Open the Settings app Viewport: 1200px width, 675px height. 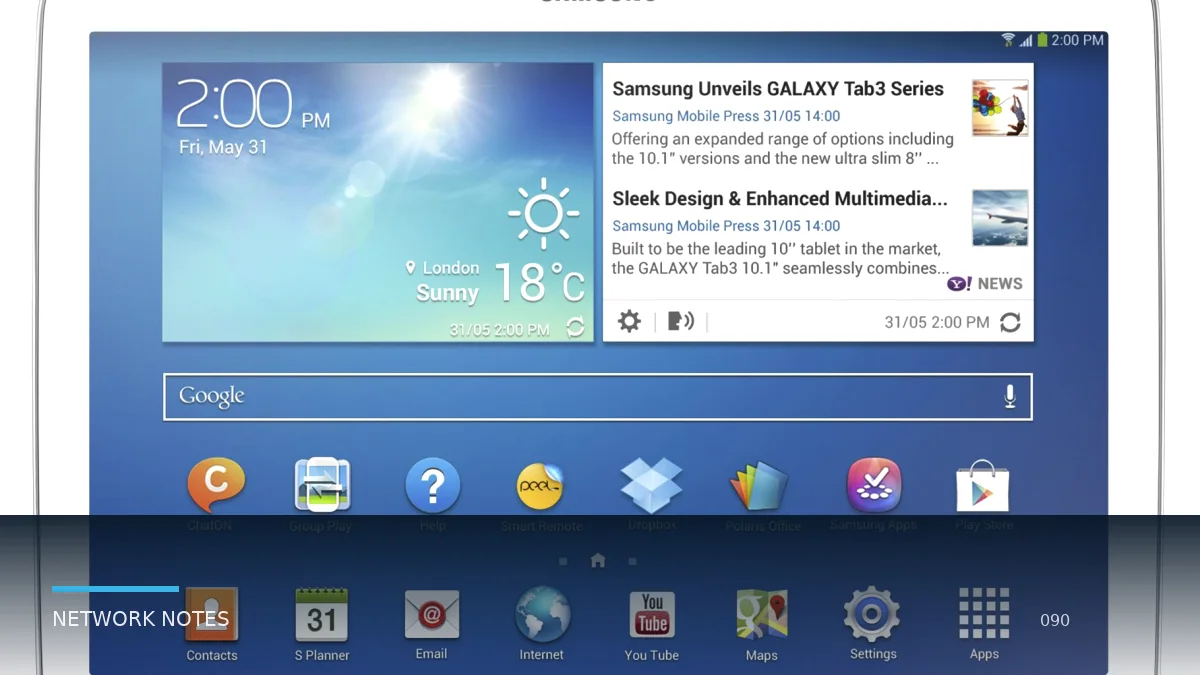coord(872,614)
